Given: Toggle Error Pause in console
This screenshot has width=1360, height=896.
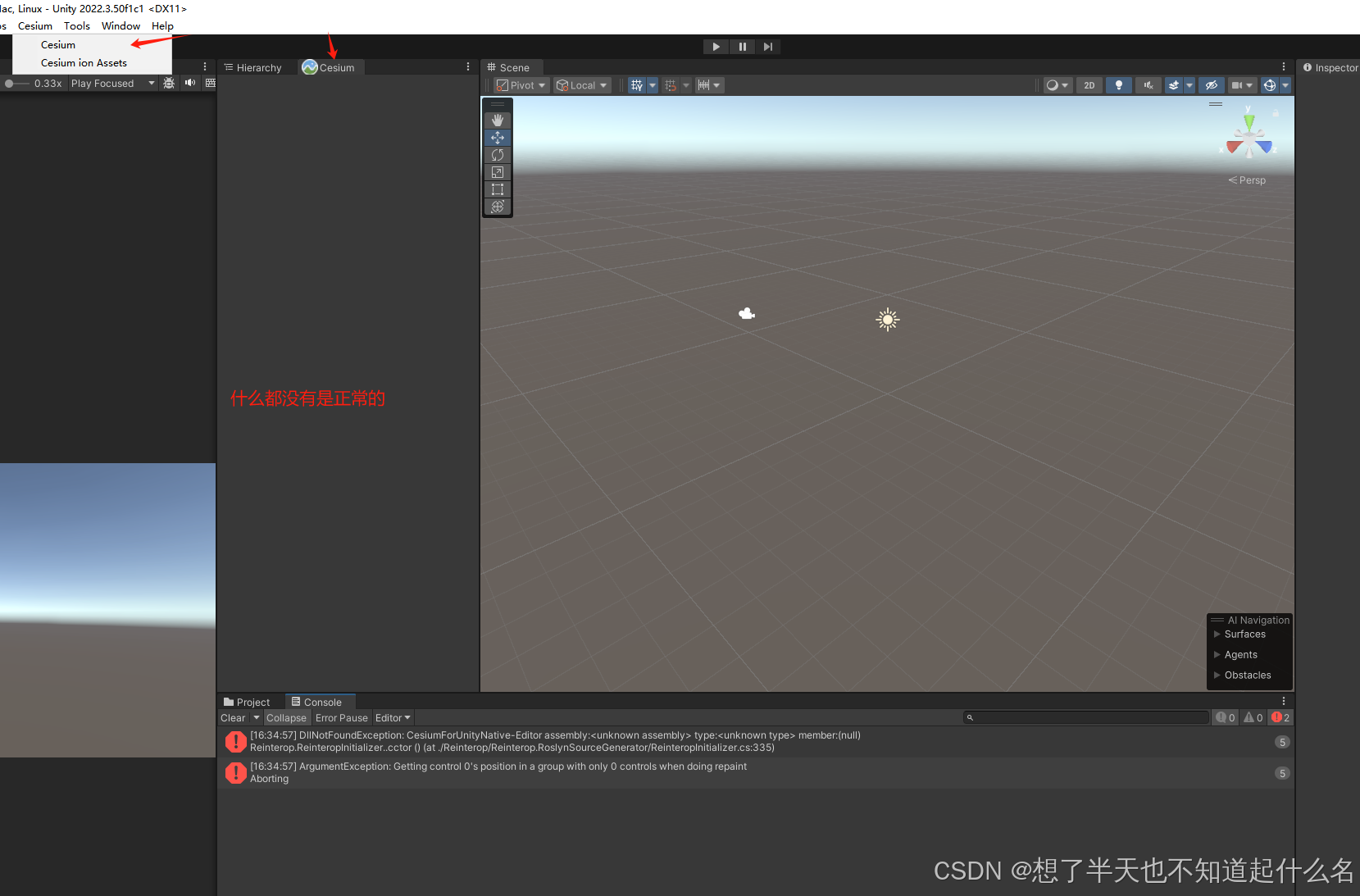Looking at the screenshot, I should point(342,717).
